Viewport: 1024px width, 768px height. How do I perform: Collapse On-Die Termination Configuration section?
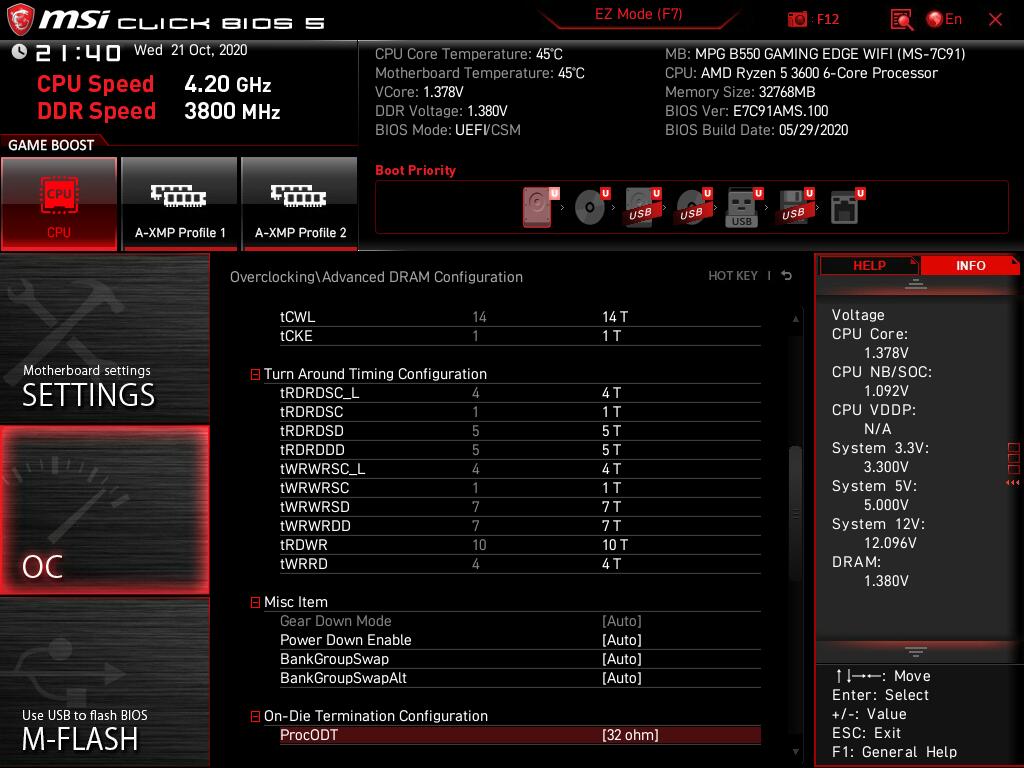(x=255, y=716)
